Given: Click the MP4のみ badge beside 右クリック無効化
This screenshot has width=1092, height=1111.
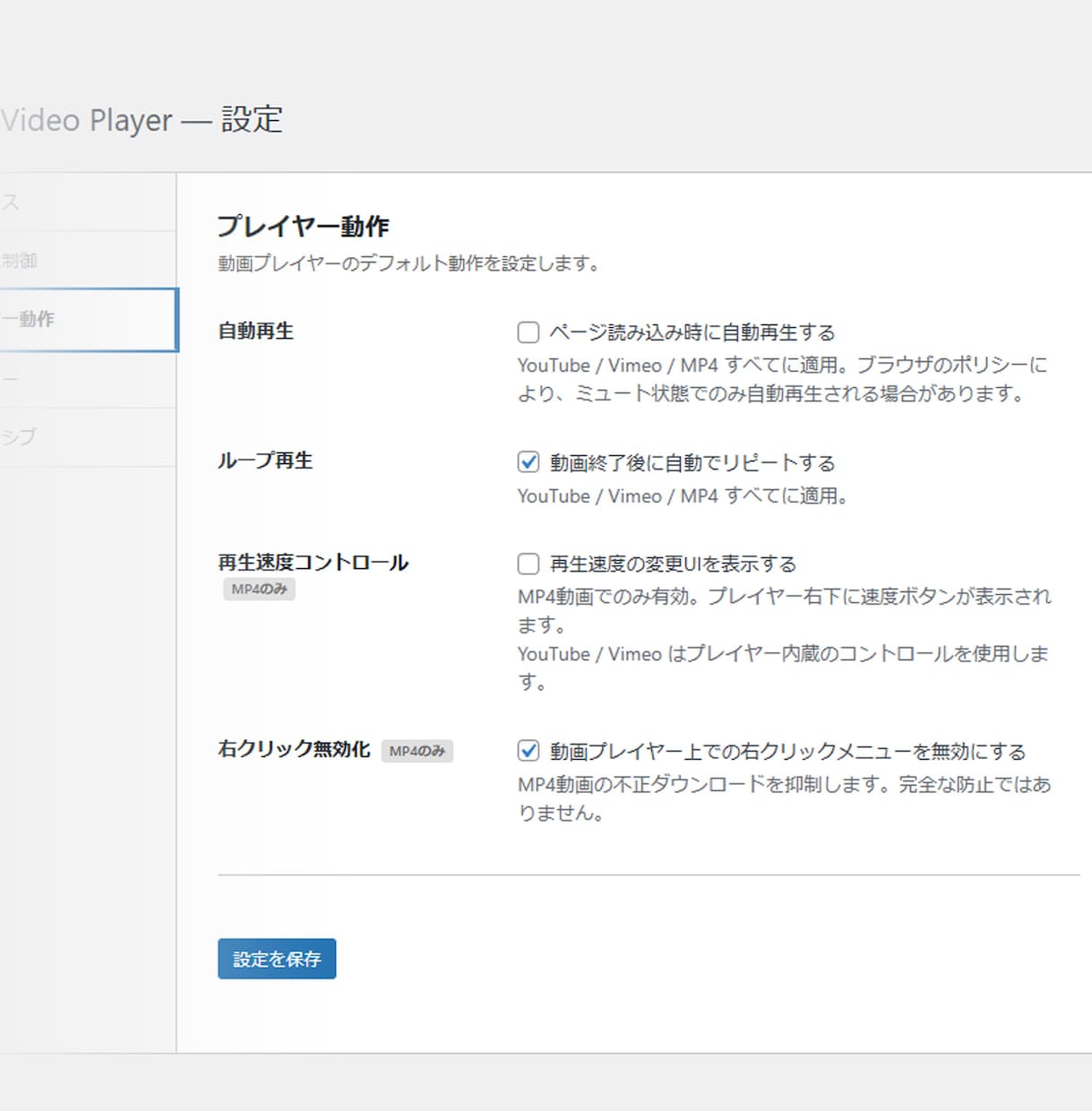Looking at the screenshot, I should click(417, 751).
